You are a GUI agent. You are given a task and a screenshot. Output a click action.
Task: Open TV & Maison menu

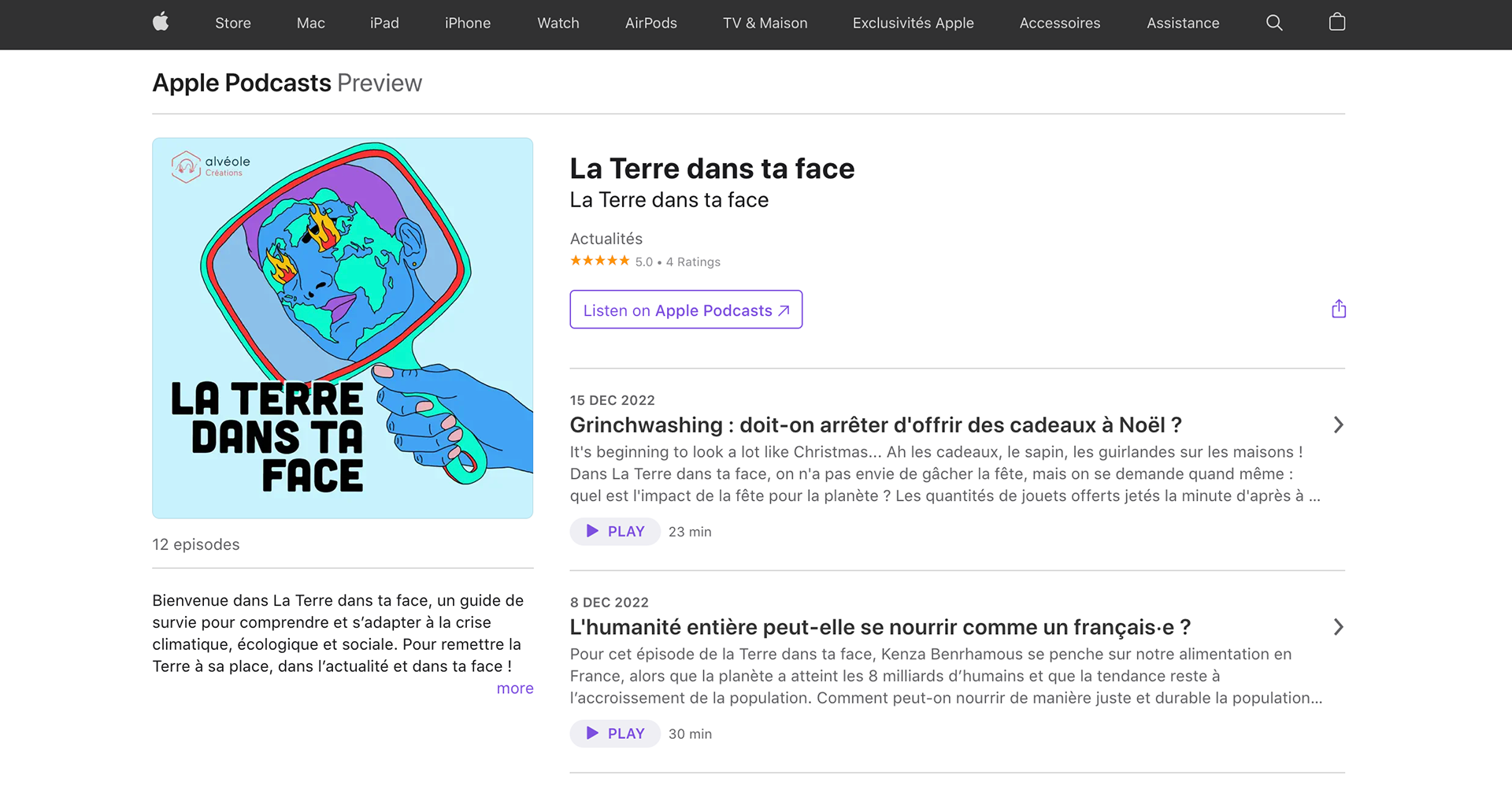765,23
